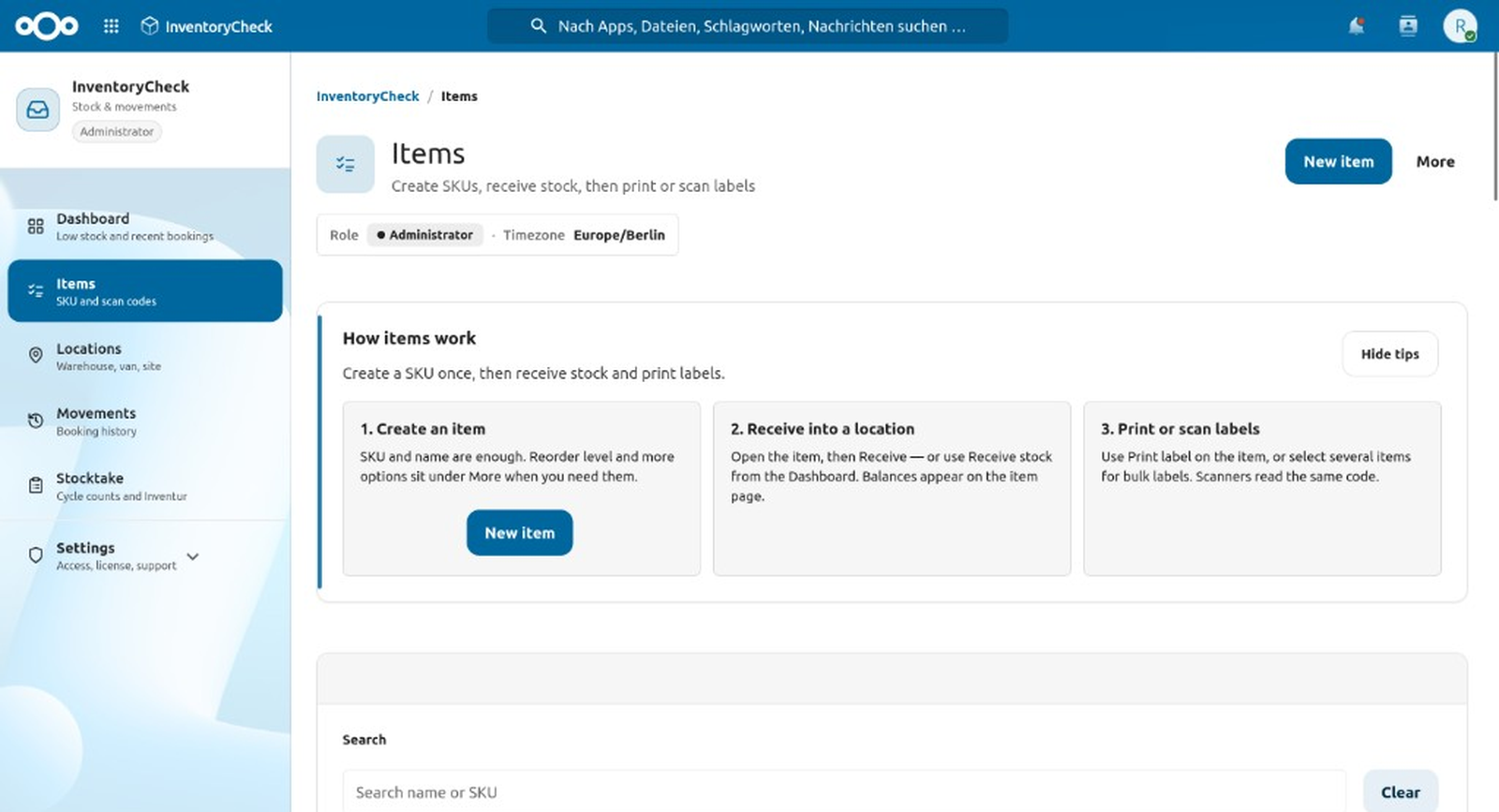Click the New item button in page header
1499x812 pixels.
click(1338, 162)
